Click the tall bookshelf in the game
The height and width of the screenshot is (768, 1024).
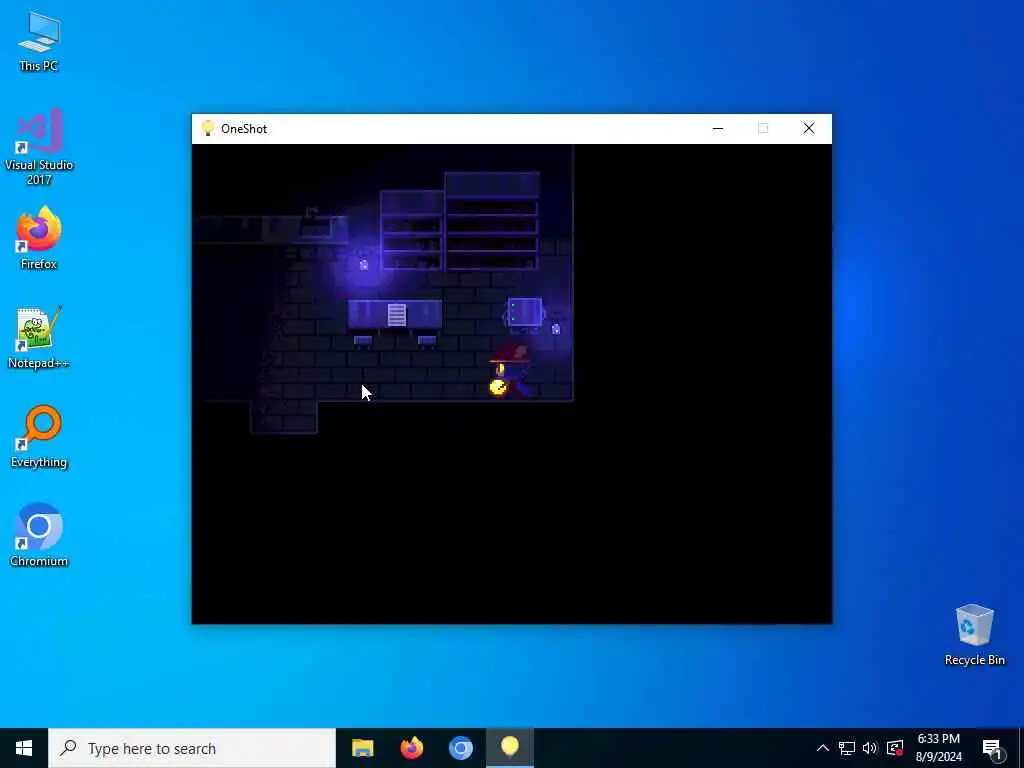[492, 221]
